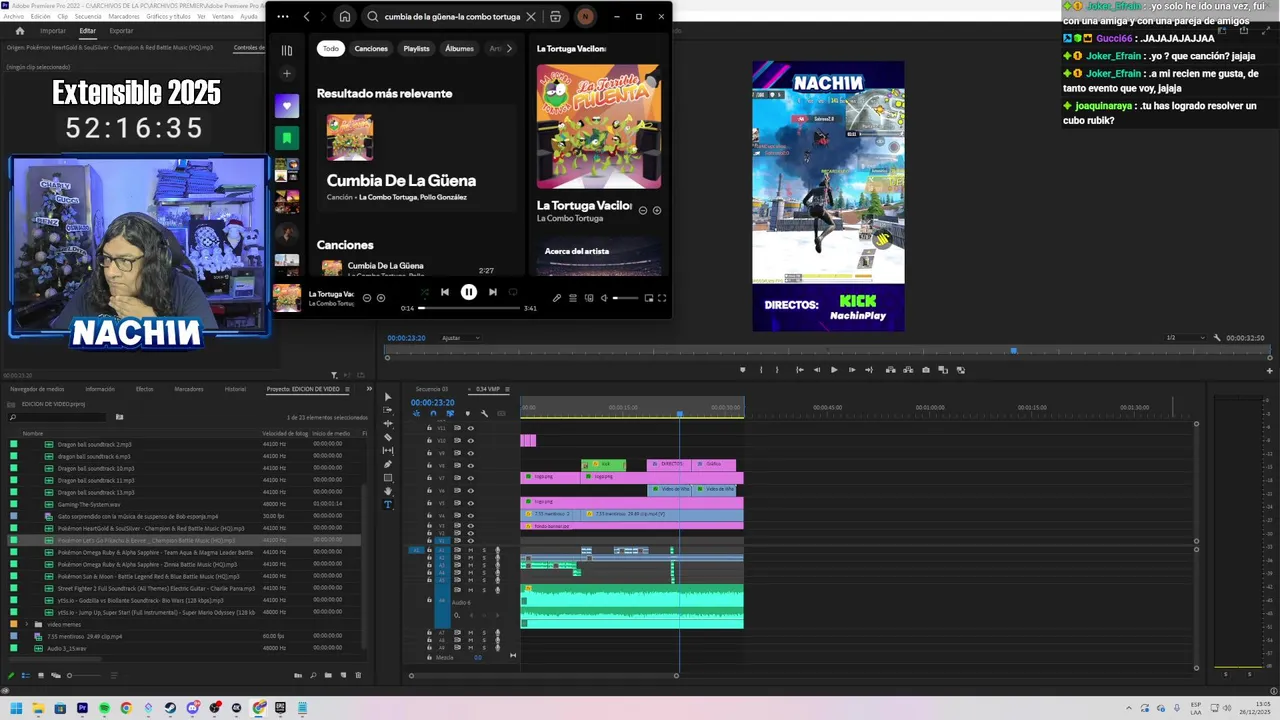Image resolution: width=1280 pixels, height=720 pixels.
Task: Select the Rectangle tool
Action: coord(388,478)
